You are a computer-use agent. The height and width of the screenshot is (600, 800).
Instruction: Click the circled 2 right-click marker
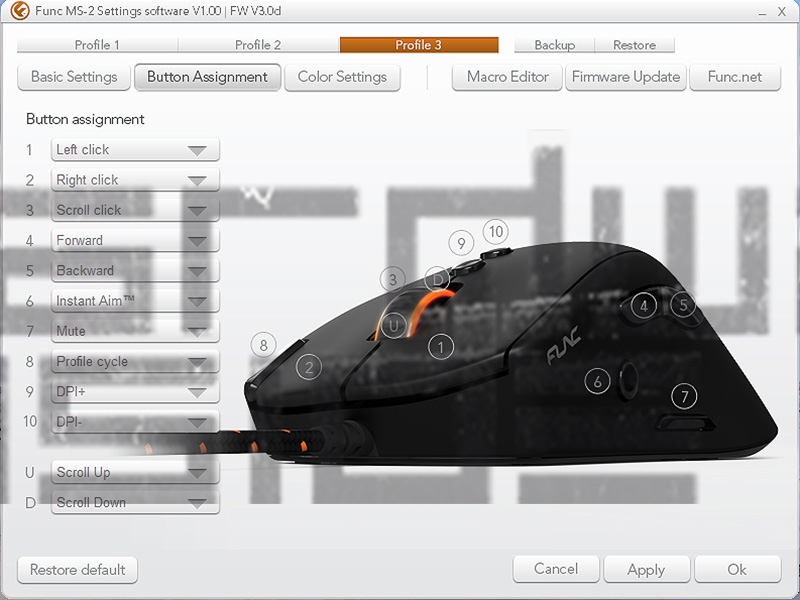tap(310, 367)
